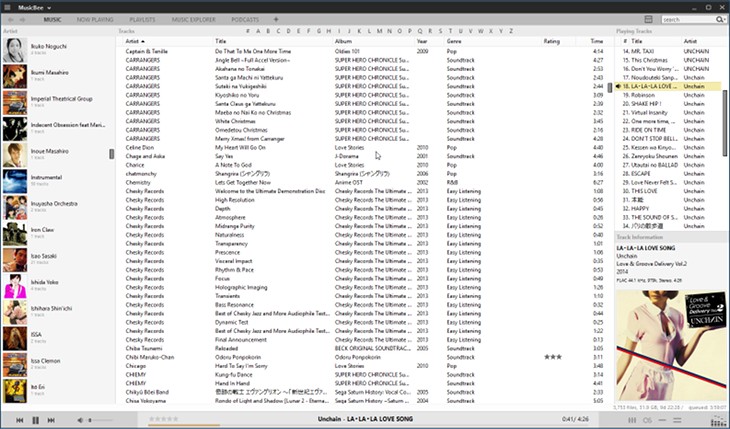Sort tracks by the Artist column header

pos(166,41)
